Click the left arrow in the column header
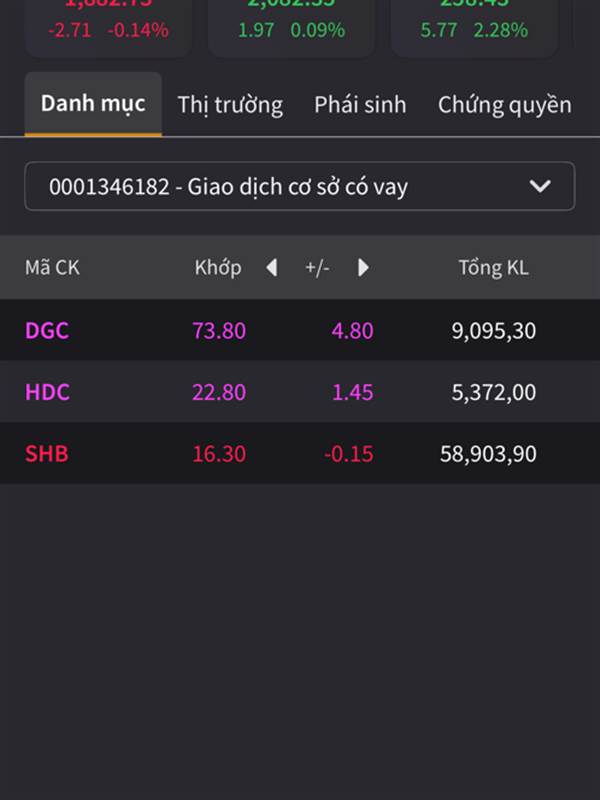 click(271, 268)
